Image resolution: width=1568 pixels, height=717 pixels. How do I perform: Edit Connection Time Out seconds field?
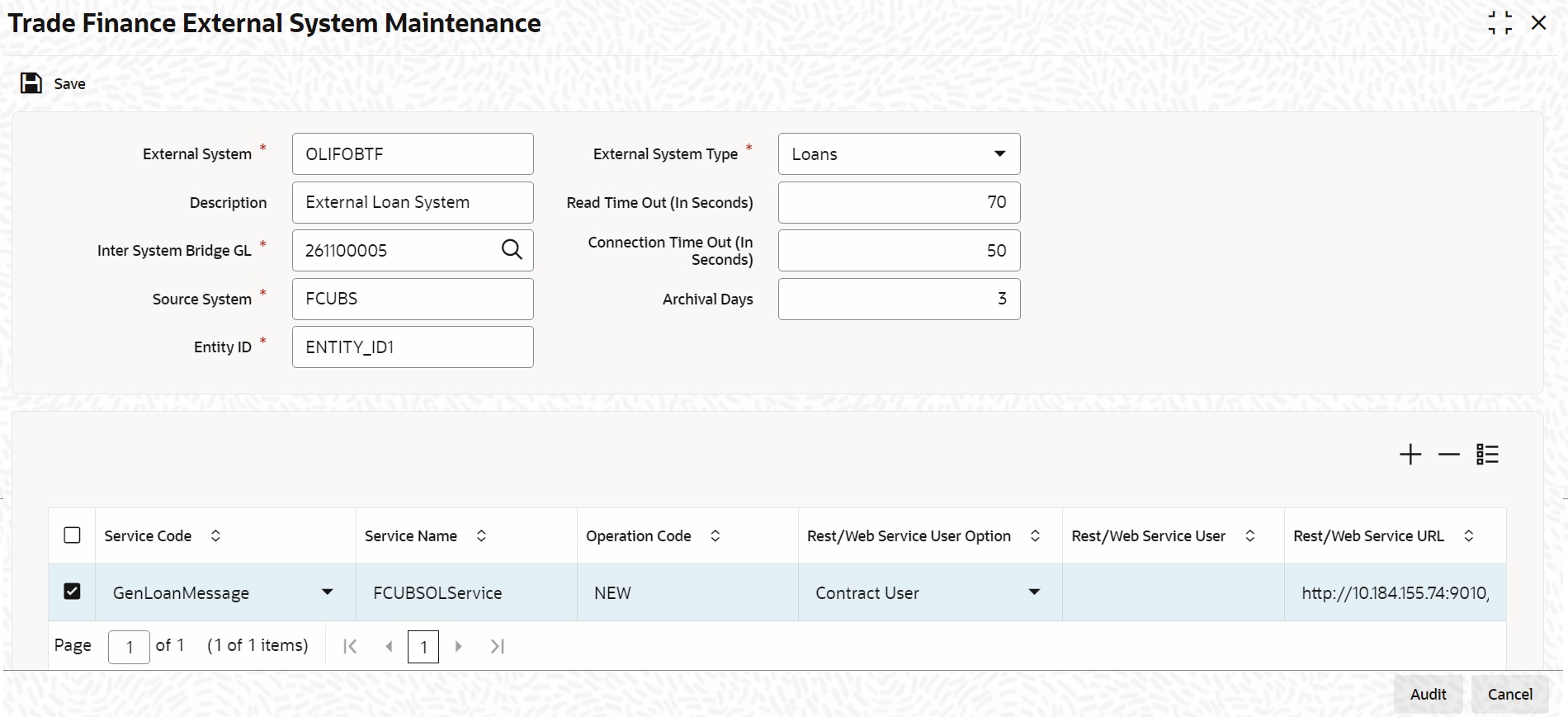(900, 250)
